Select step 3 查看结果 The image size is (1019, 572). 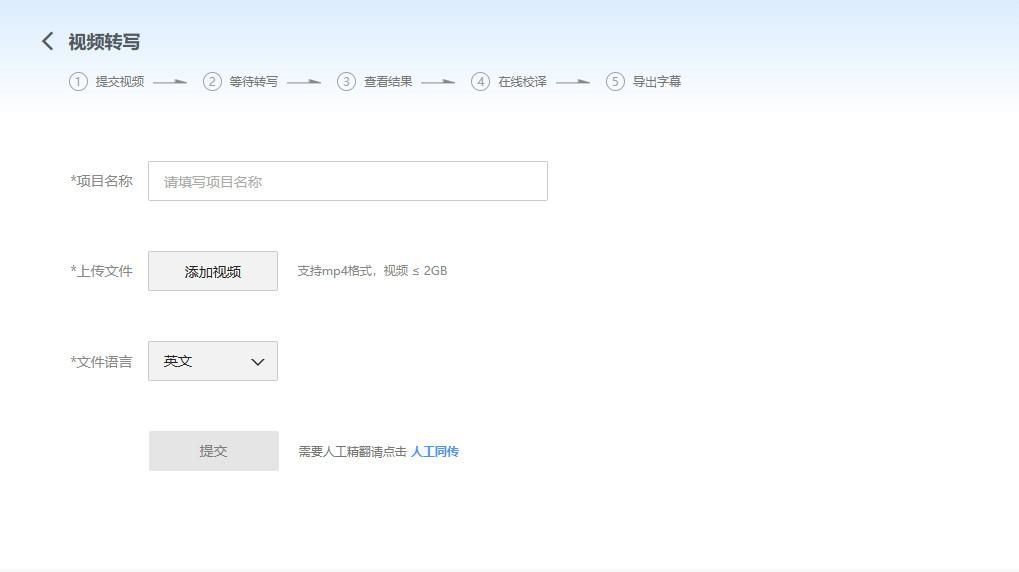(375, 82)
